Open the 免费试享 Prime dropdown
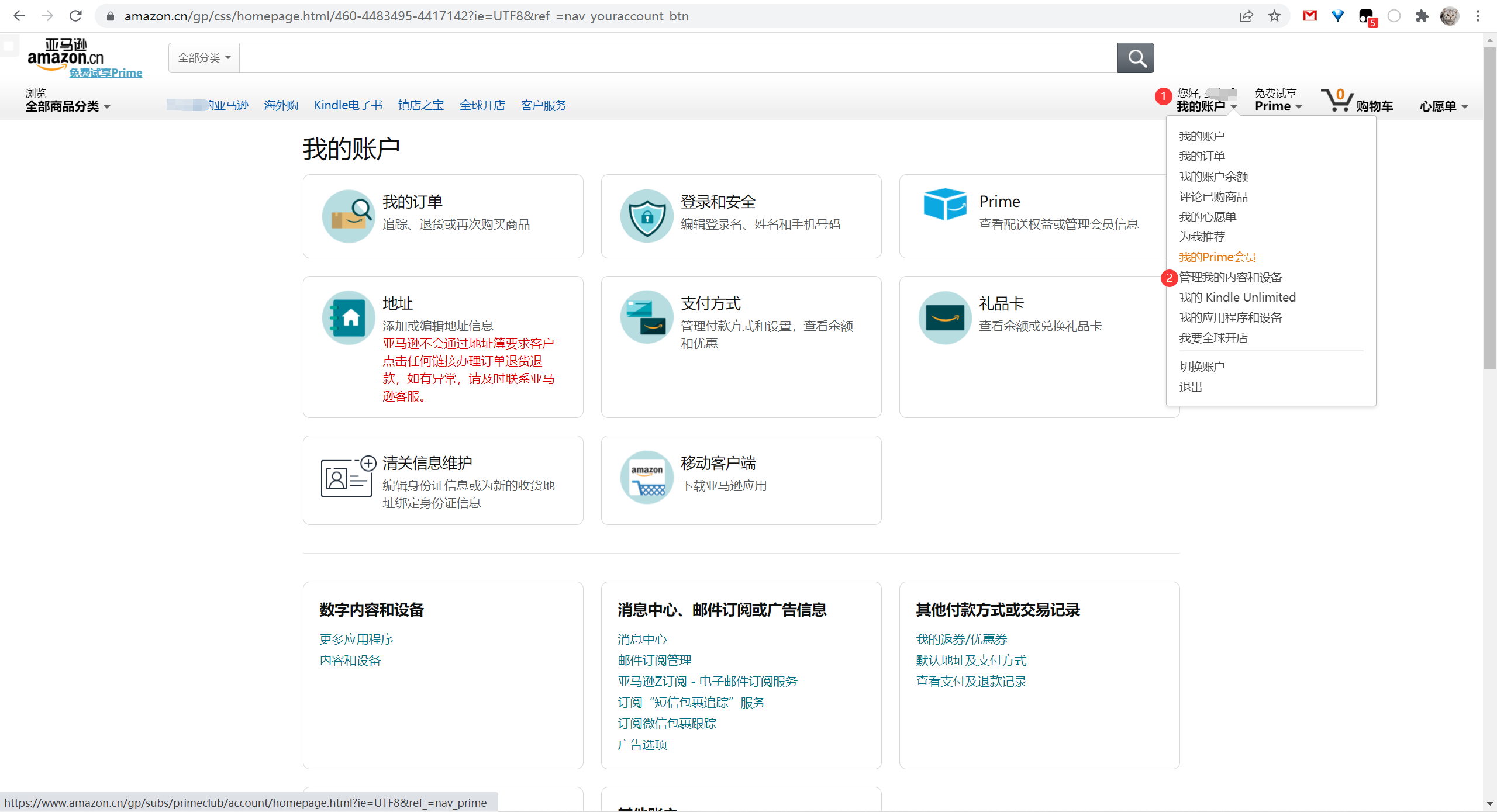1497x812 pixels. pos(1278,101)
